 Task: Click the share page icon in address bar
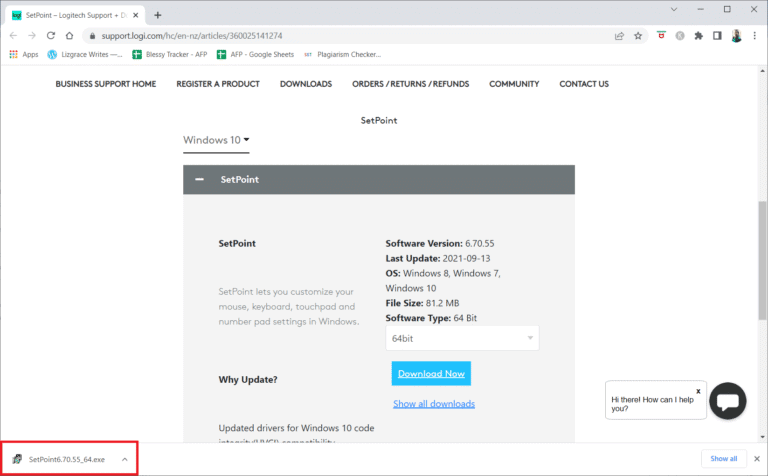619,35
